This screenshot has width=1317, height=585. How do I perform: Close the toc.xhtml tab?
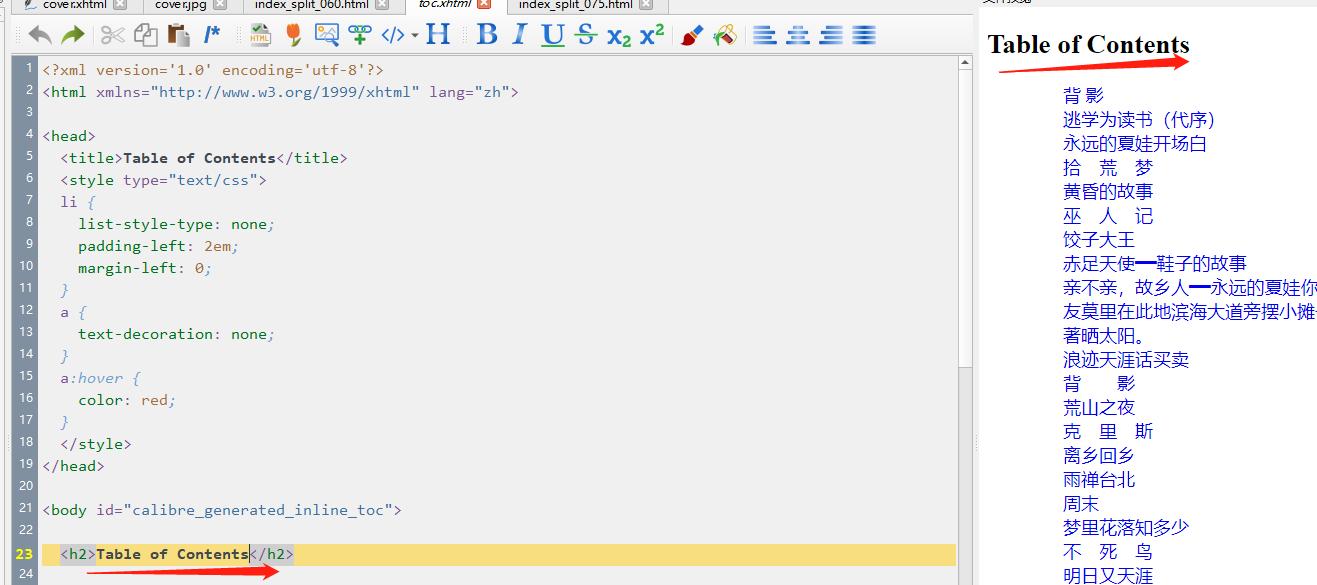click(x=485, y=4)
